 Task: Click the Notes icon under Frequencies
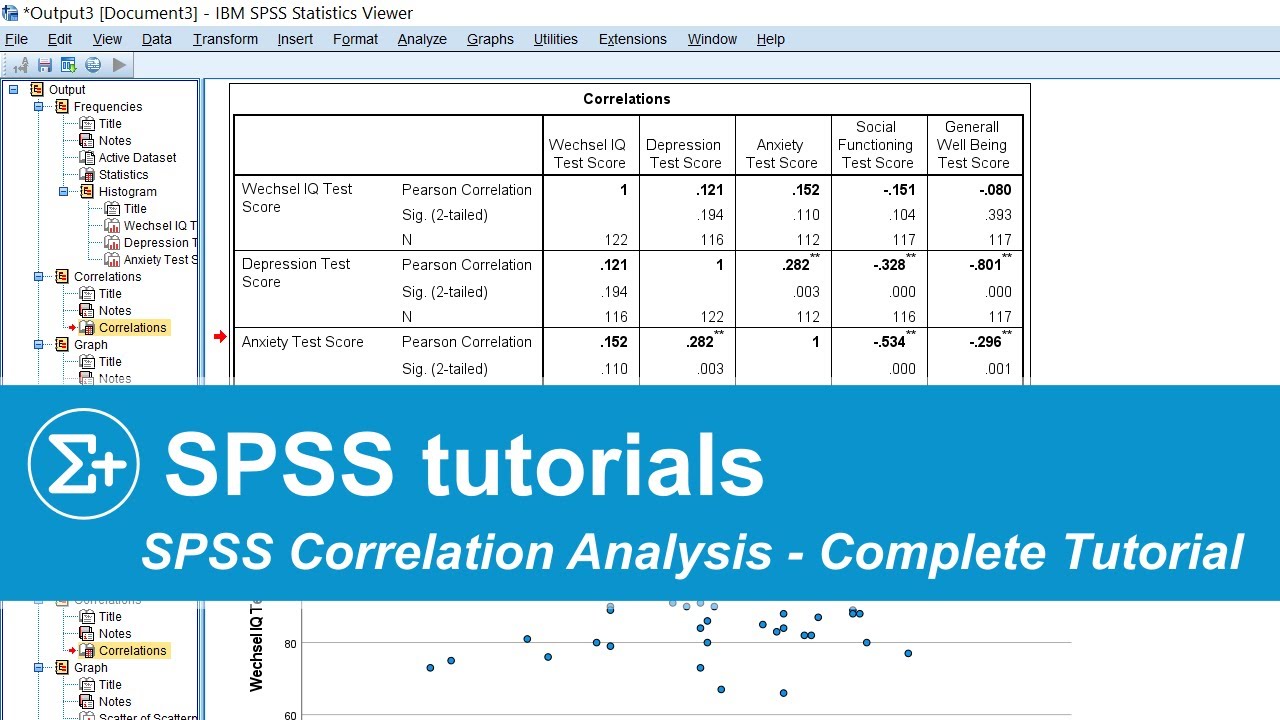[x=87, y=141]
